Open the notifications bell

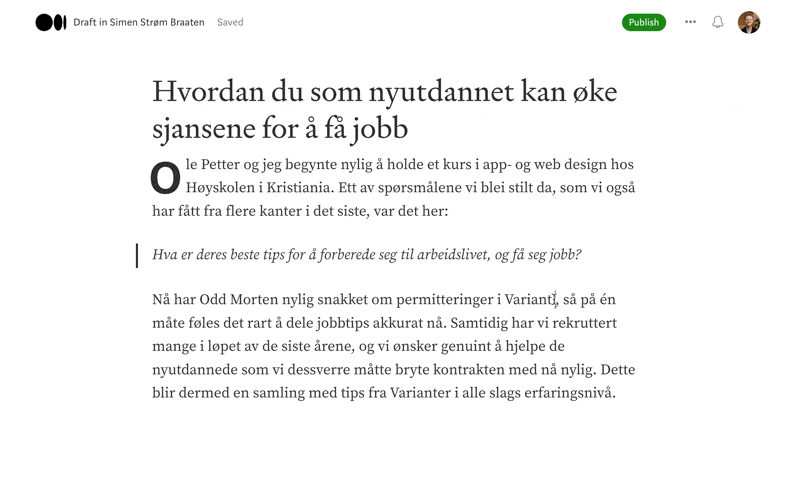click(718, 22)
